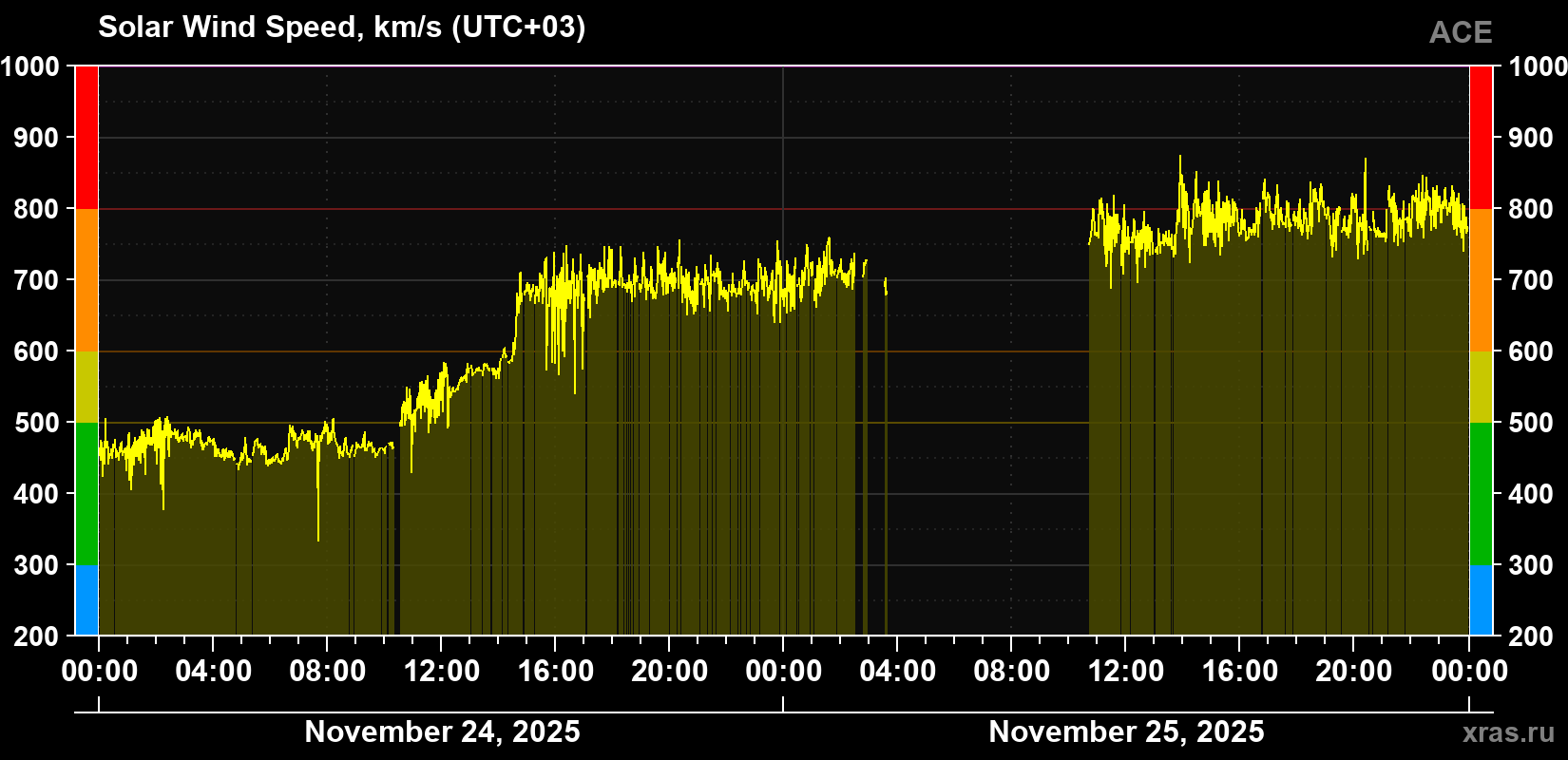The height and width of the screenshot is (760, 1568).
Task: Click the blue color band on left scale
Action: tap(86, 600)
